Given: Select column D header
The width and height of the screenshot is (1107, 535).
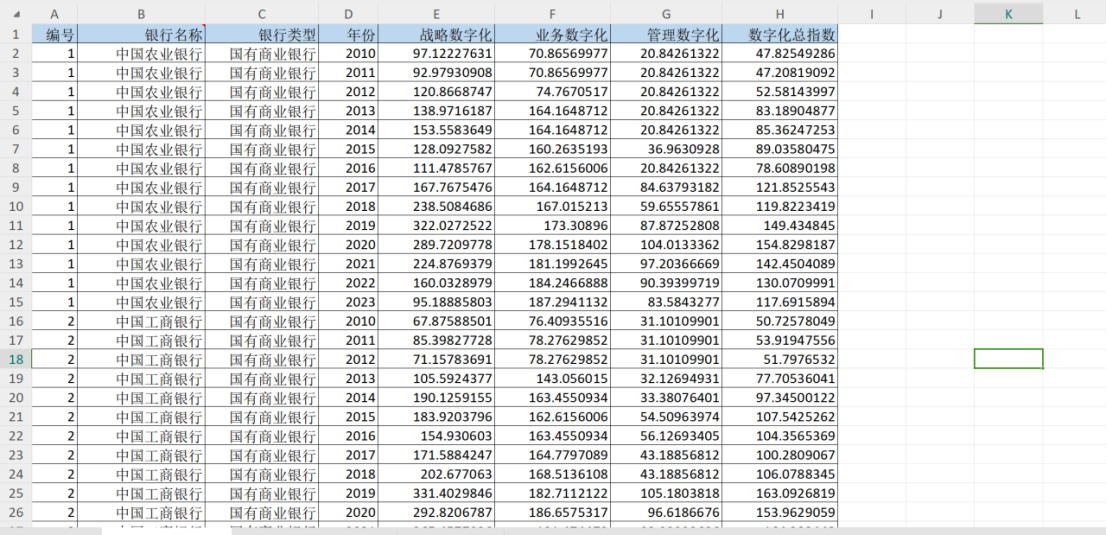Looking at the screenshot, I should click(x=348, y=13).
